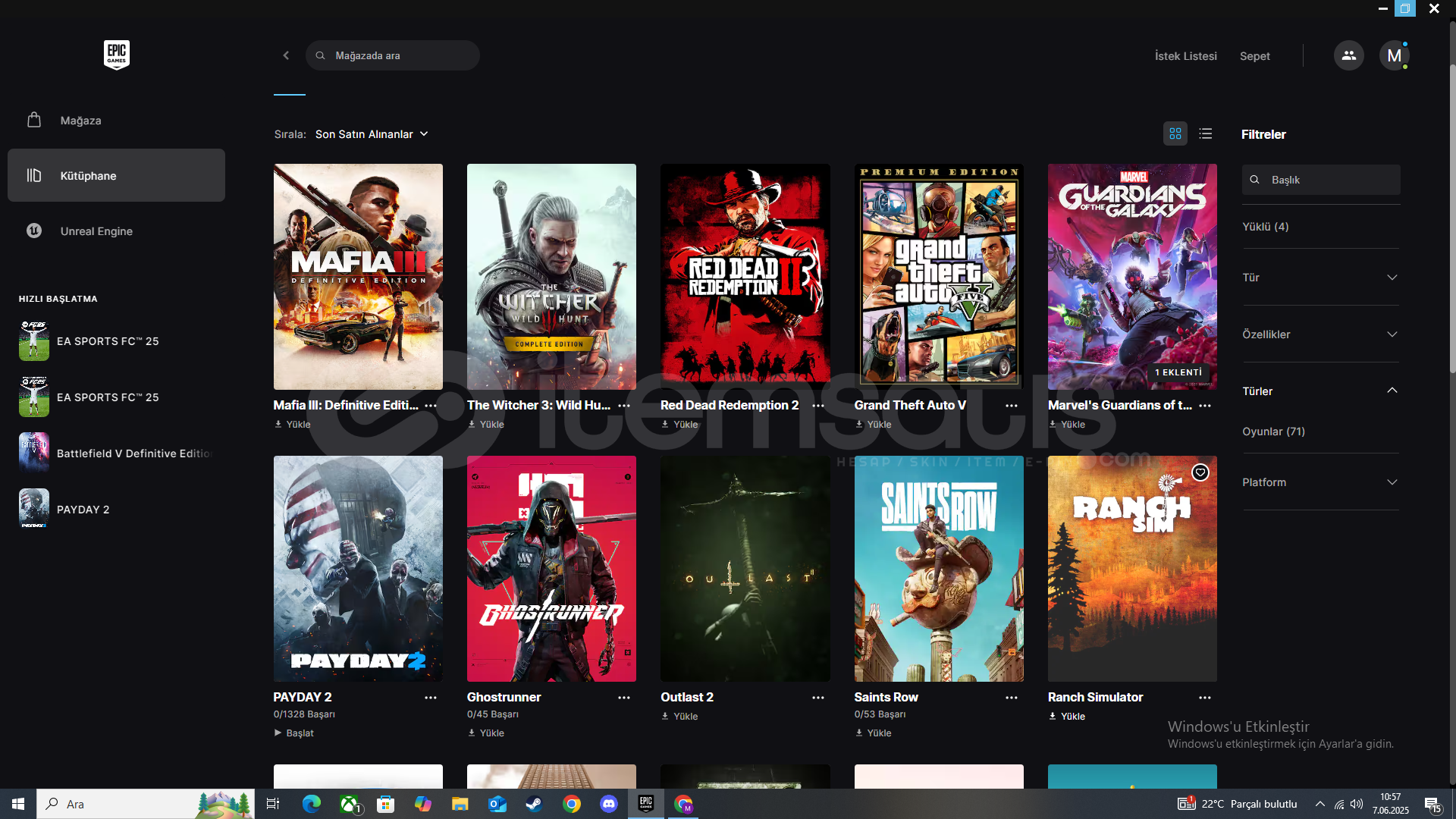Click Yükle under The Witcher 3
This screenshot has width=1456, height=819.
486,425
